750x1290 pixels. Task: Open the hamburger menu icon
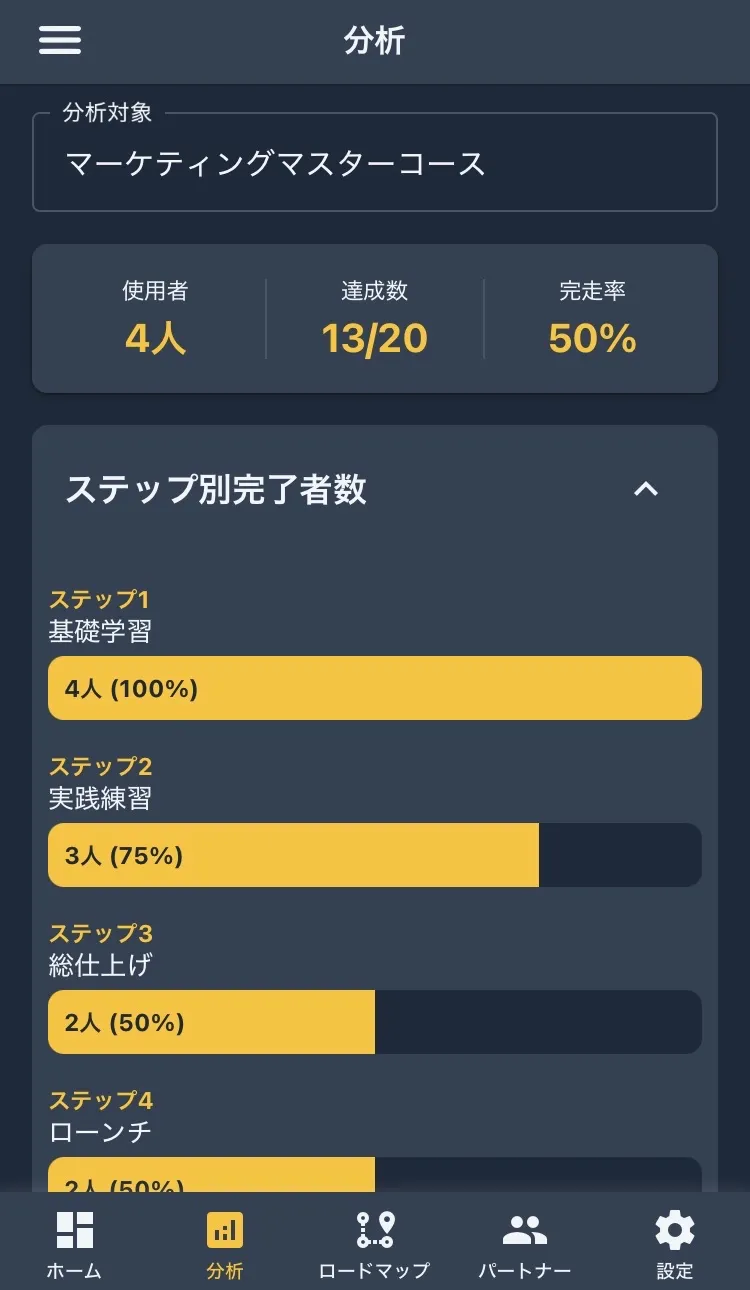pos(59,41)
